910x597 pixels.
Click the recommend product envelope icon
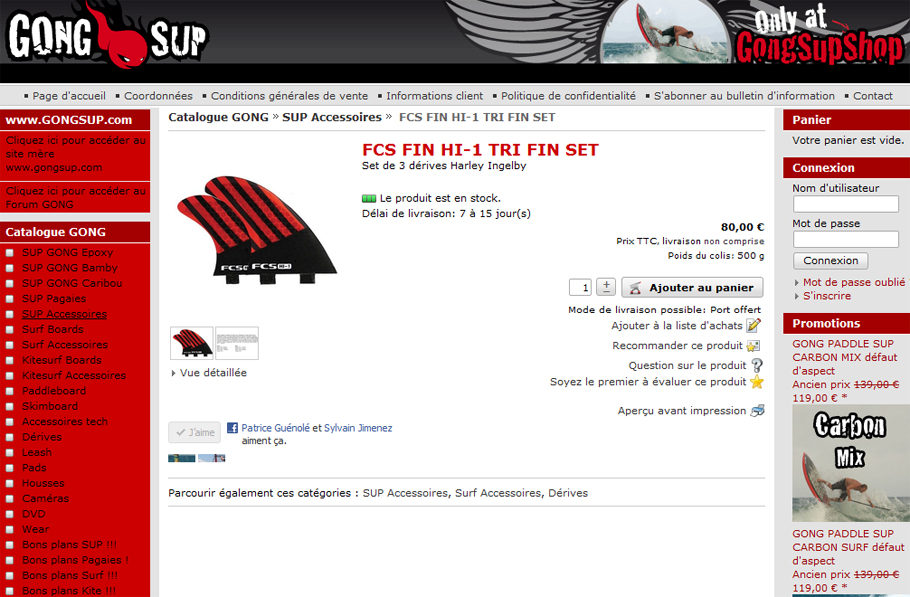753,346
